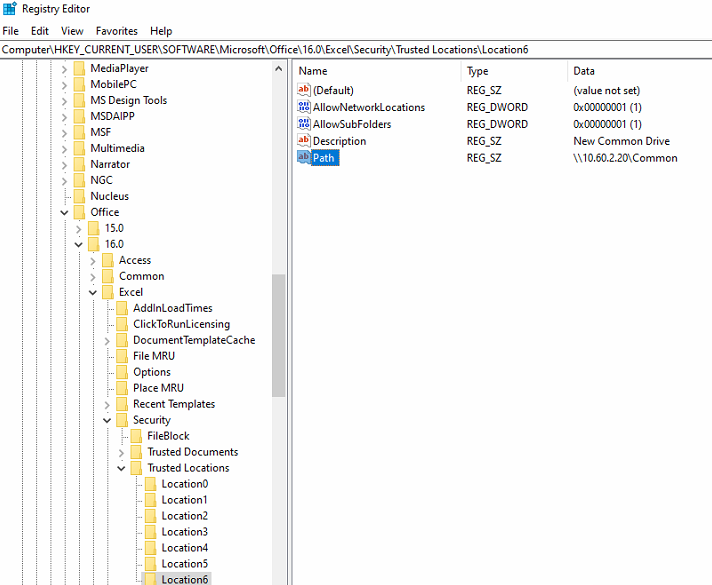Open the Edit menu
Image resolution: width=712 pixels, height=585 pixels.
(40, 31)
